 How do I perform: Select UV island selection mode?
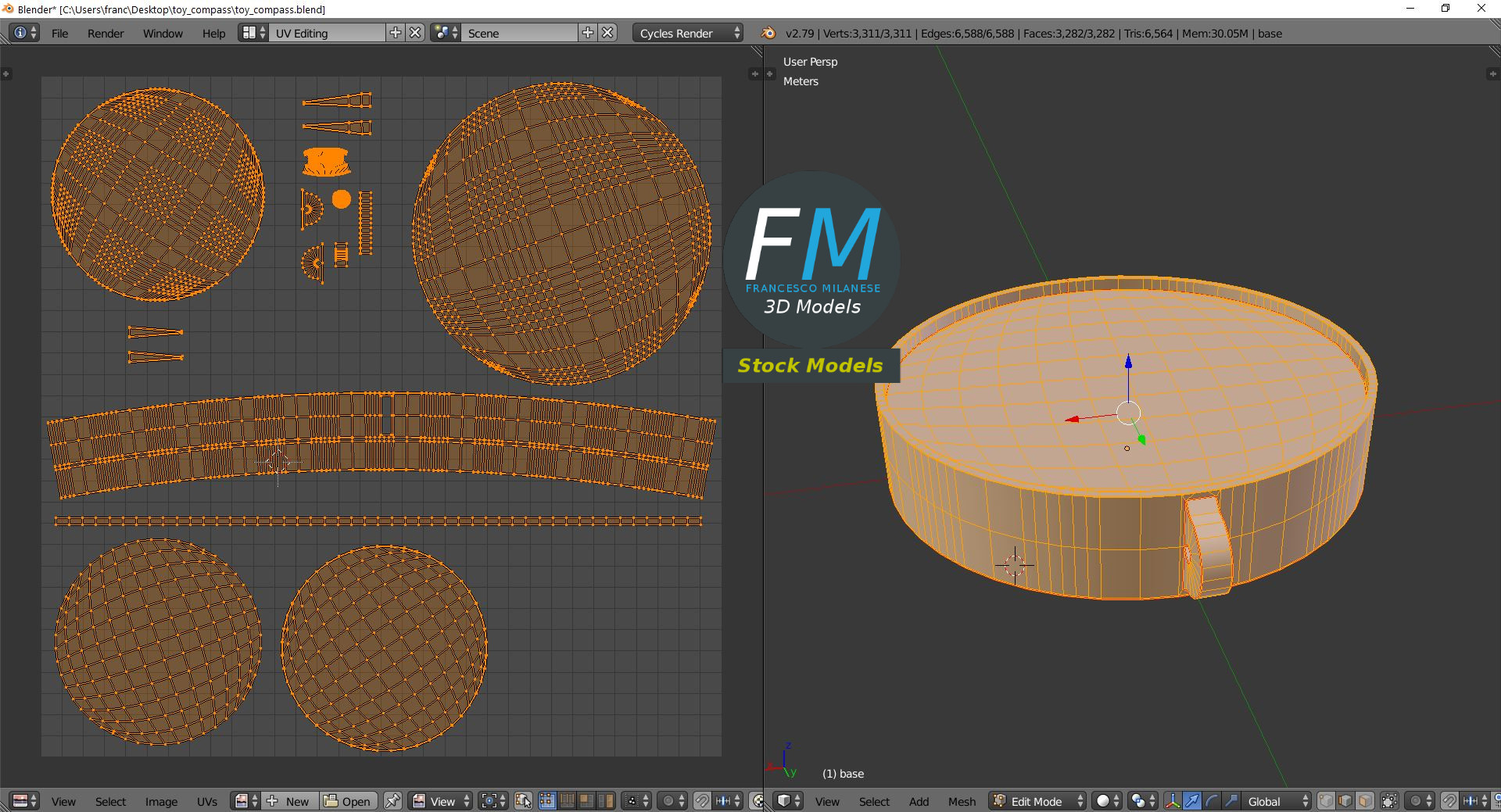tap(605, 801)
